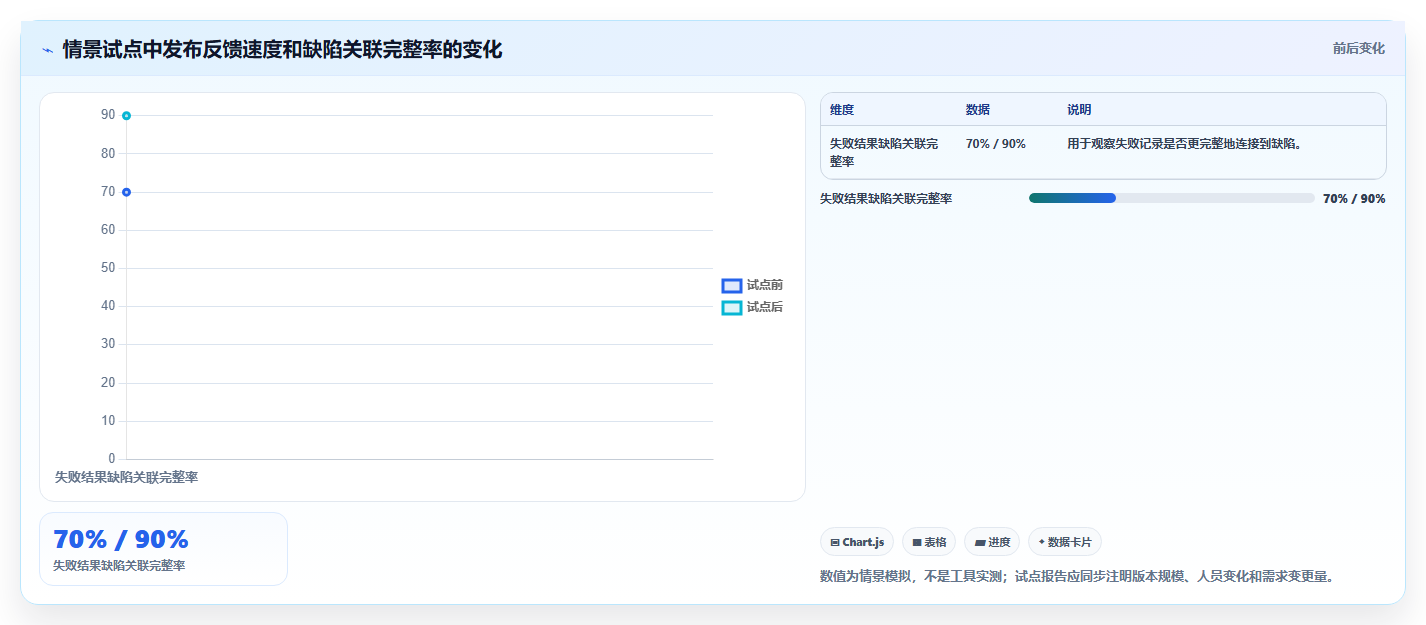Click the y-axis tick label 80
The width and height of the screenshot is (1426, 625).
[x=108, y=154]
